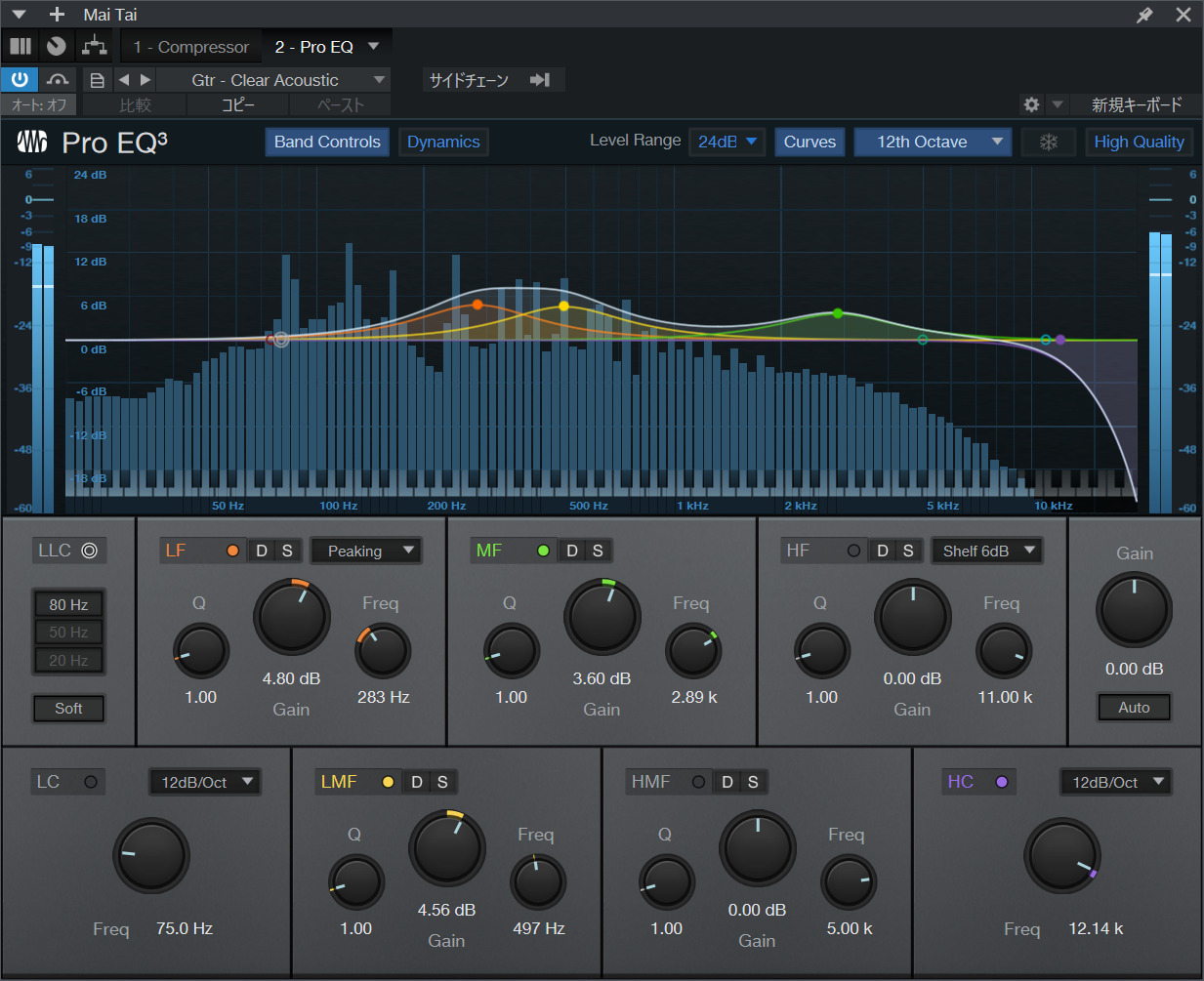Toggle the Dynamics view
The width and height of the screenshot is (1204, 981).
(443, 142)
